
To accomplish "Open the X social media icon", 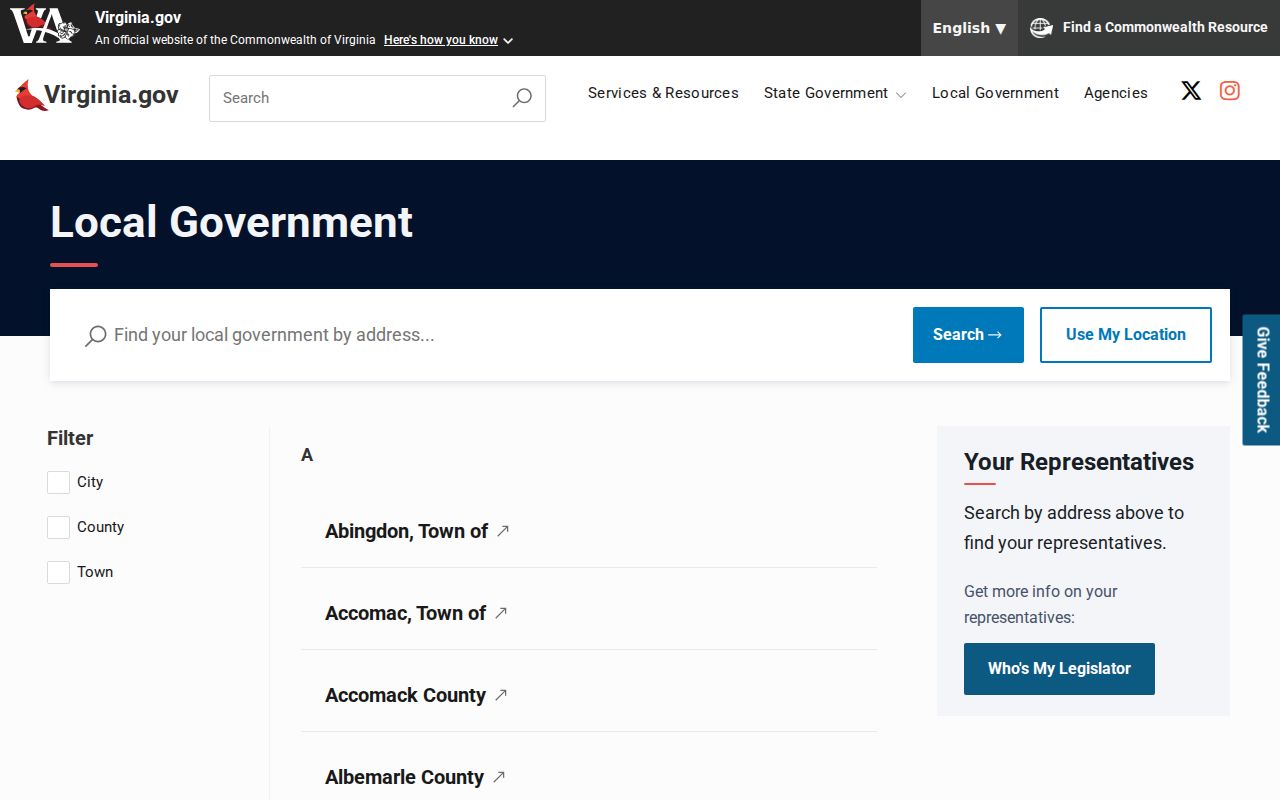I will click(1191, 91).
